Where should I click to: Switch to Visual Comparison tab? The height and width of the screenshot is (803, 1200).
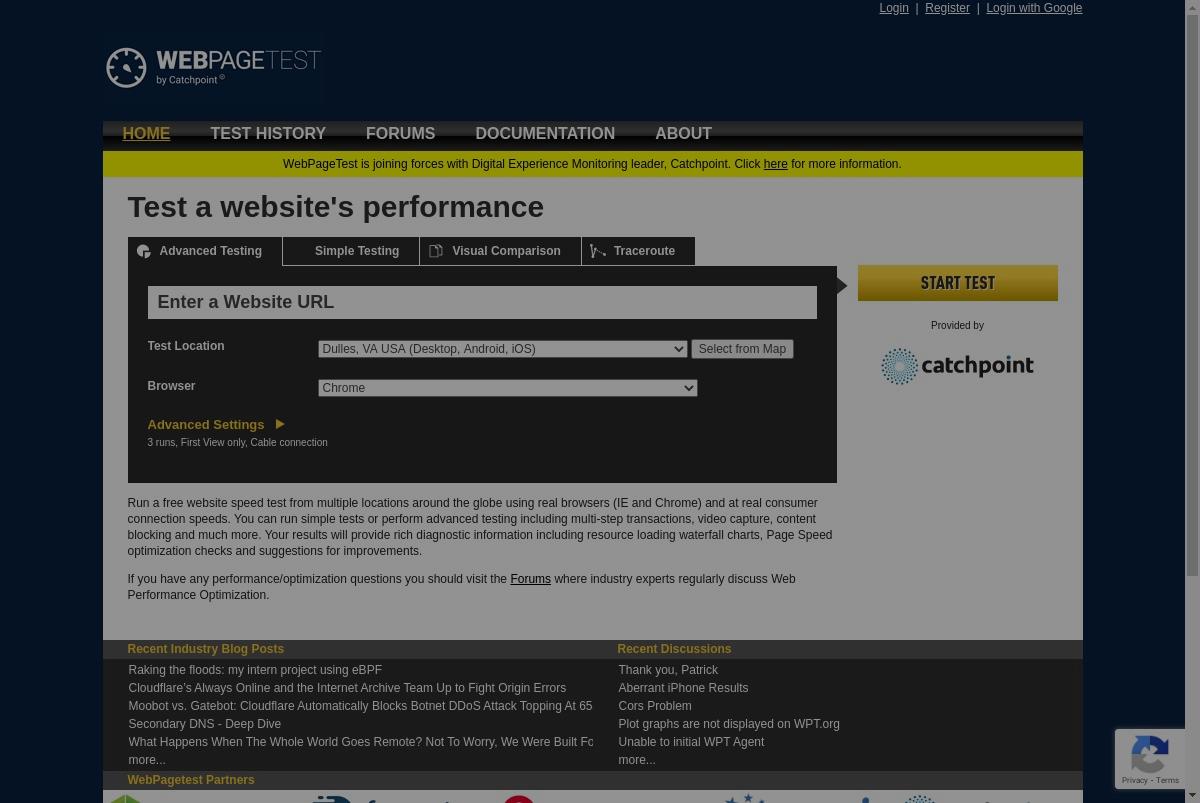pos(500,251)
